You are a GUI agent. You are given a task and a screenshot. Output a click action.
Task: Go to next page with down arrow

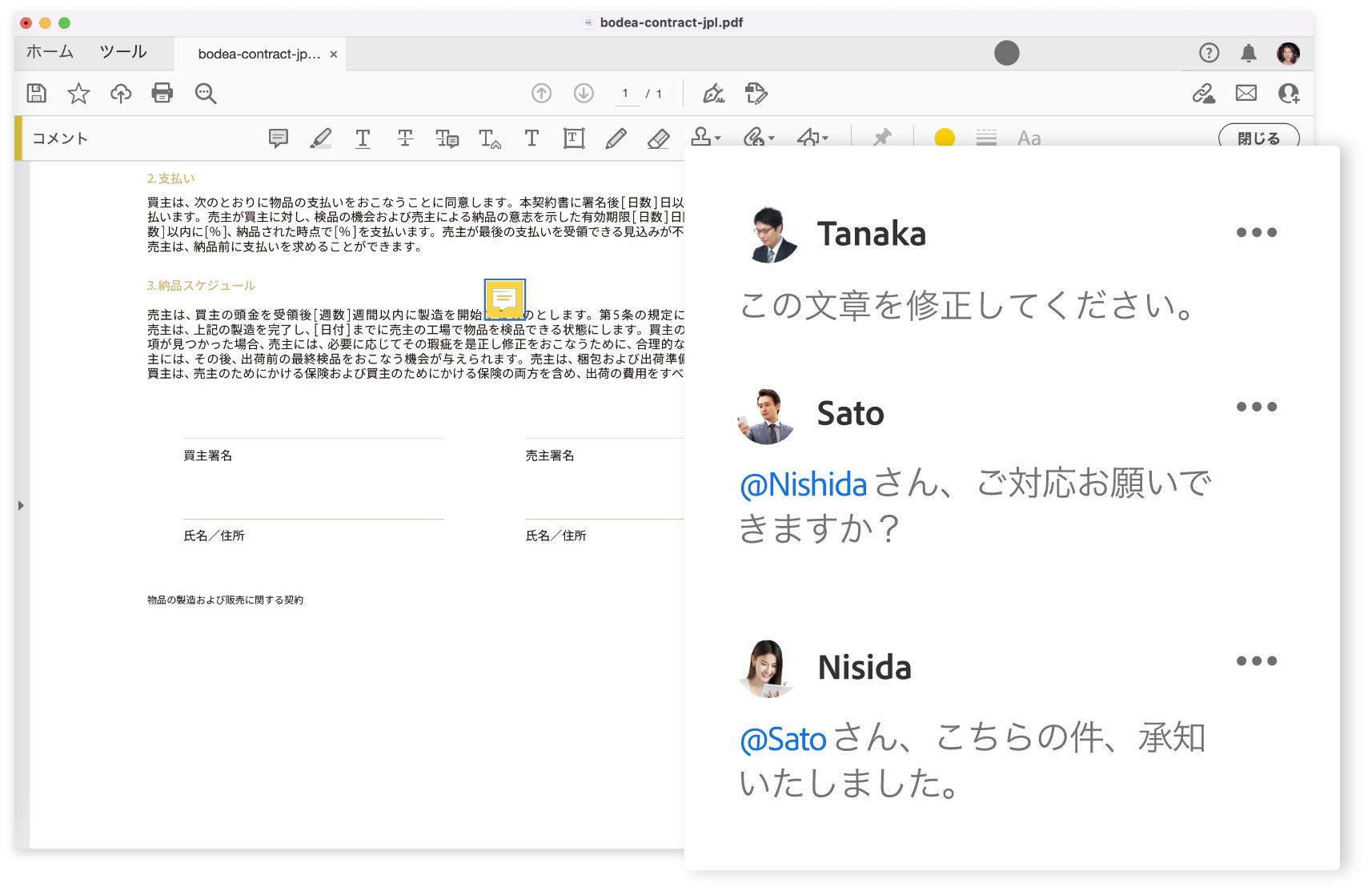pos(584,94)
